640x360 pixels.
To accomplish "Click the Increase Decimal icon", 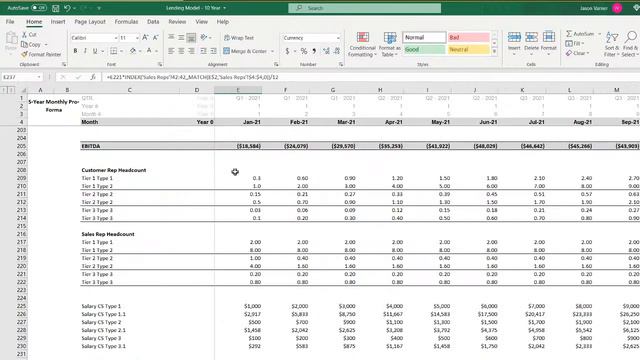I will tap(326, 51).
